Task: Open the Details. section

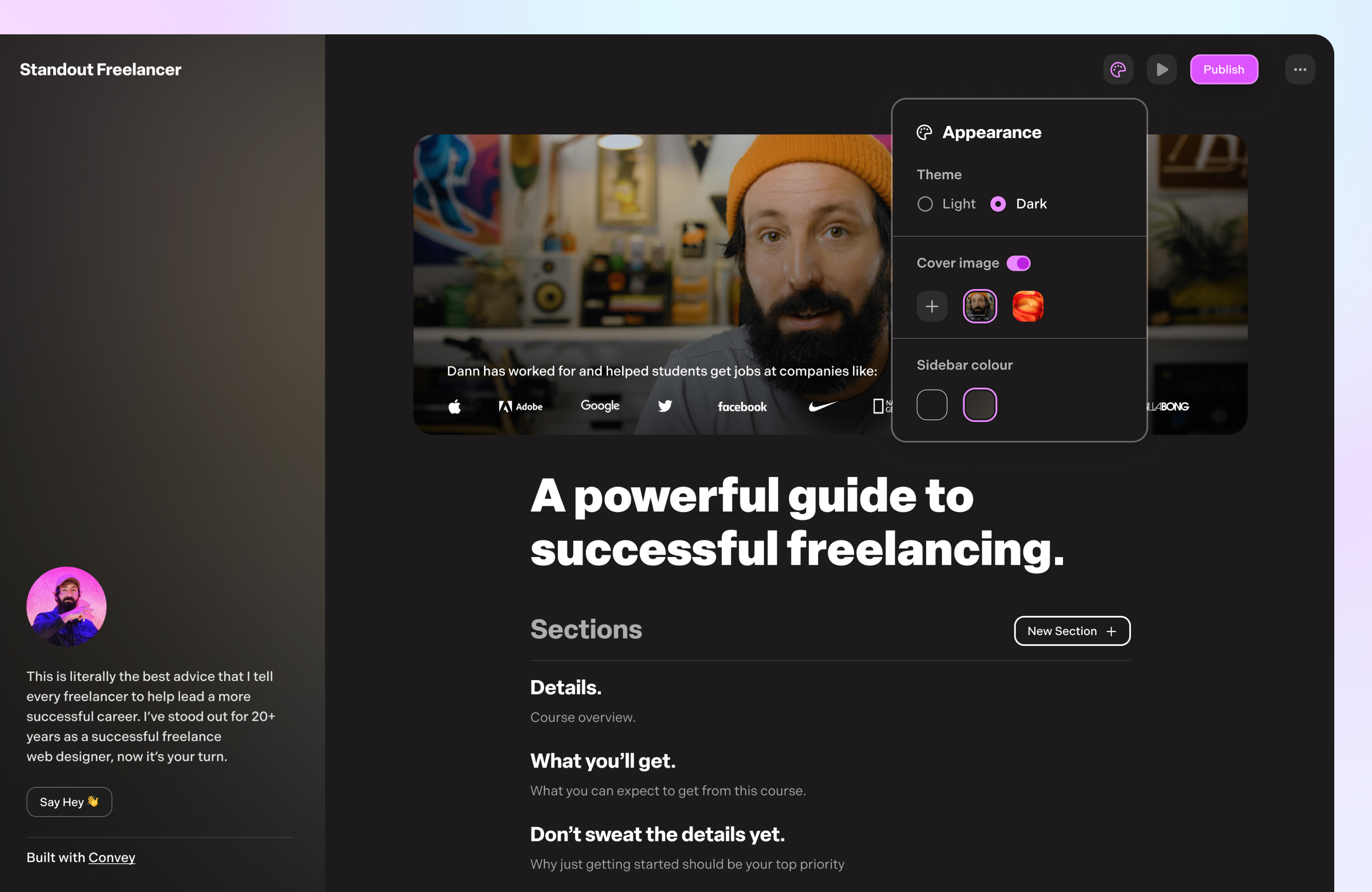Action: (566, 687)
